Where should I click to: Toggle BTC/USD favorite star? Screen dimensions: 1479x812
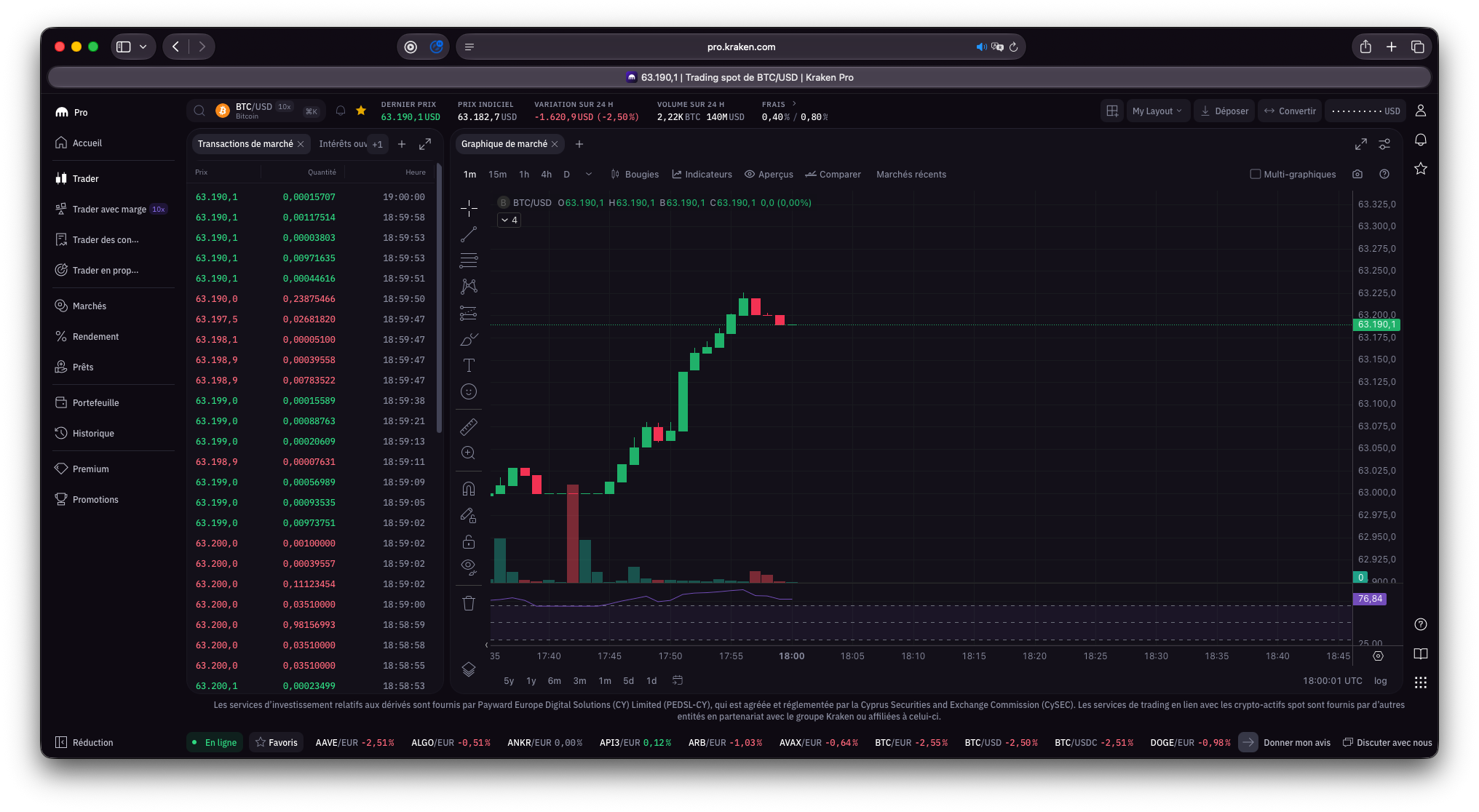(361, 111)
